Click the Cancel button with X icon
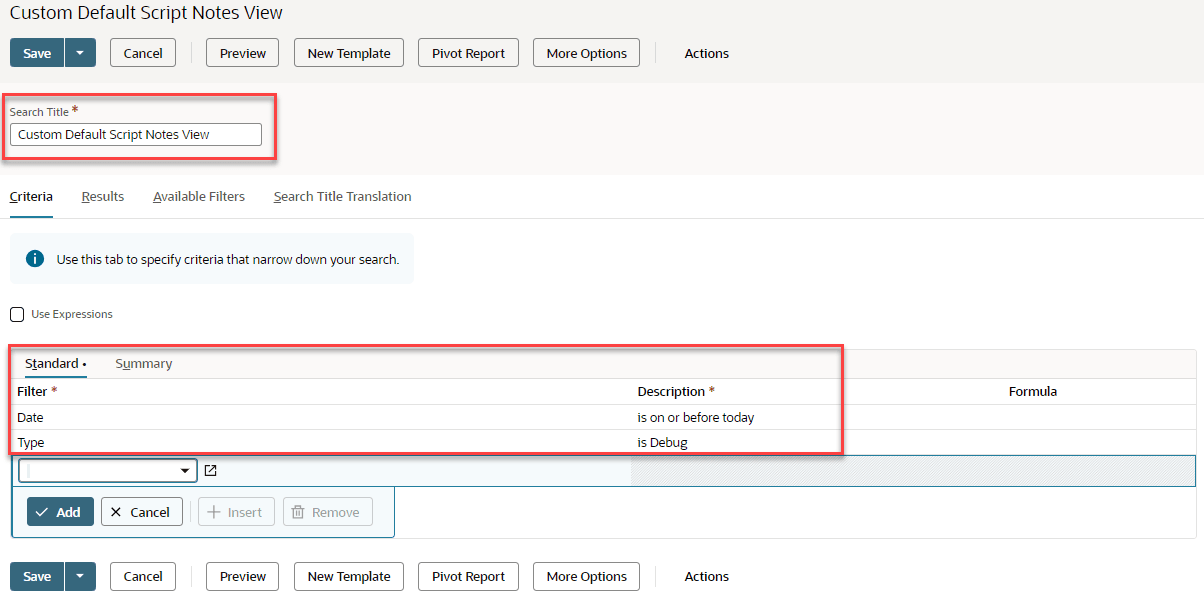Image resolution: width=1204 pixels, height=597 pixels. tap(142, 512)
